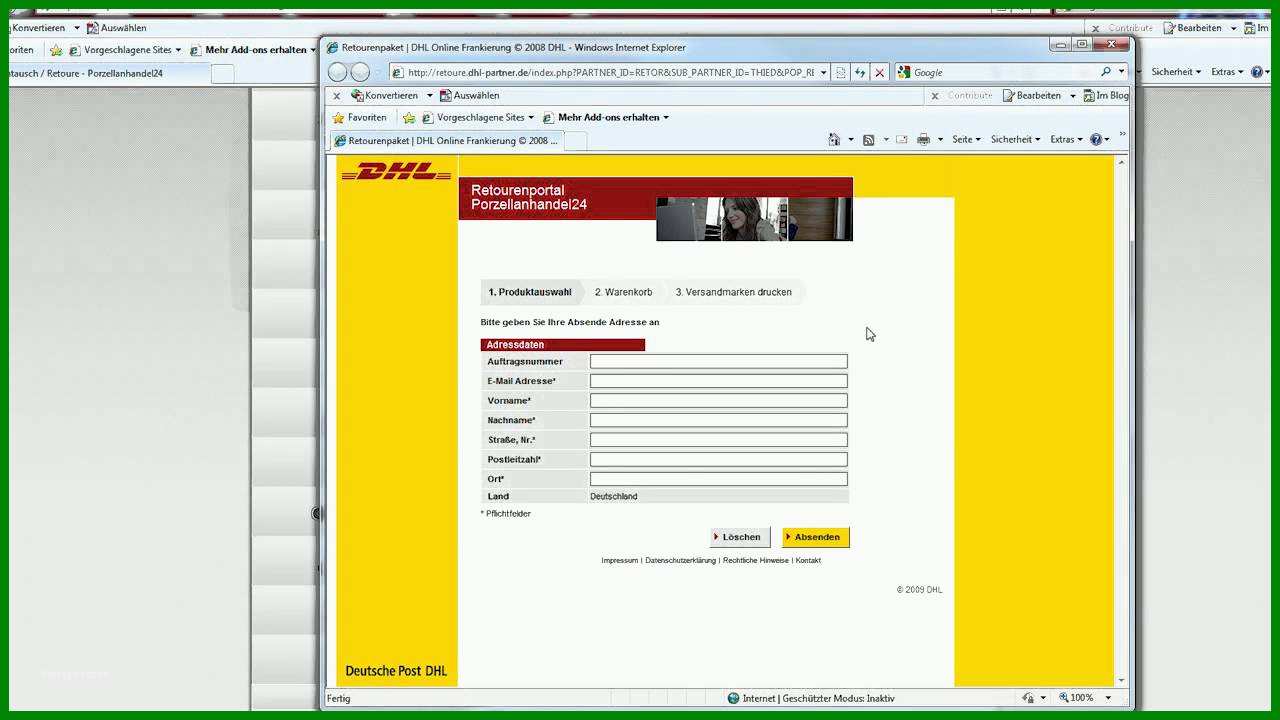
Task: Open the Extras menu in front window
Action: 1067,139
